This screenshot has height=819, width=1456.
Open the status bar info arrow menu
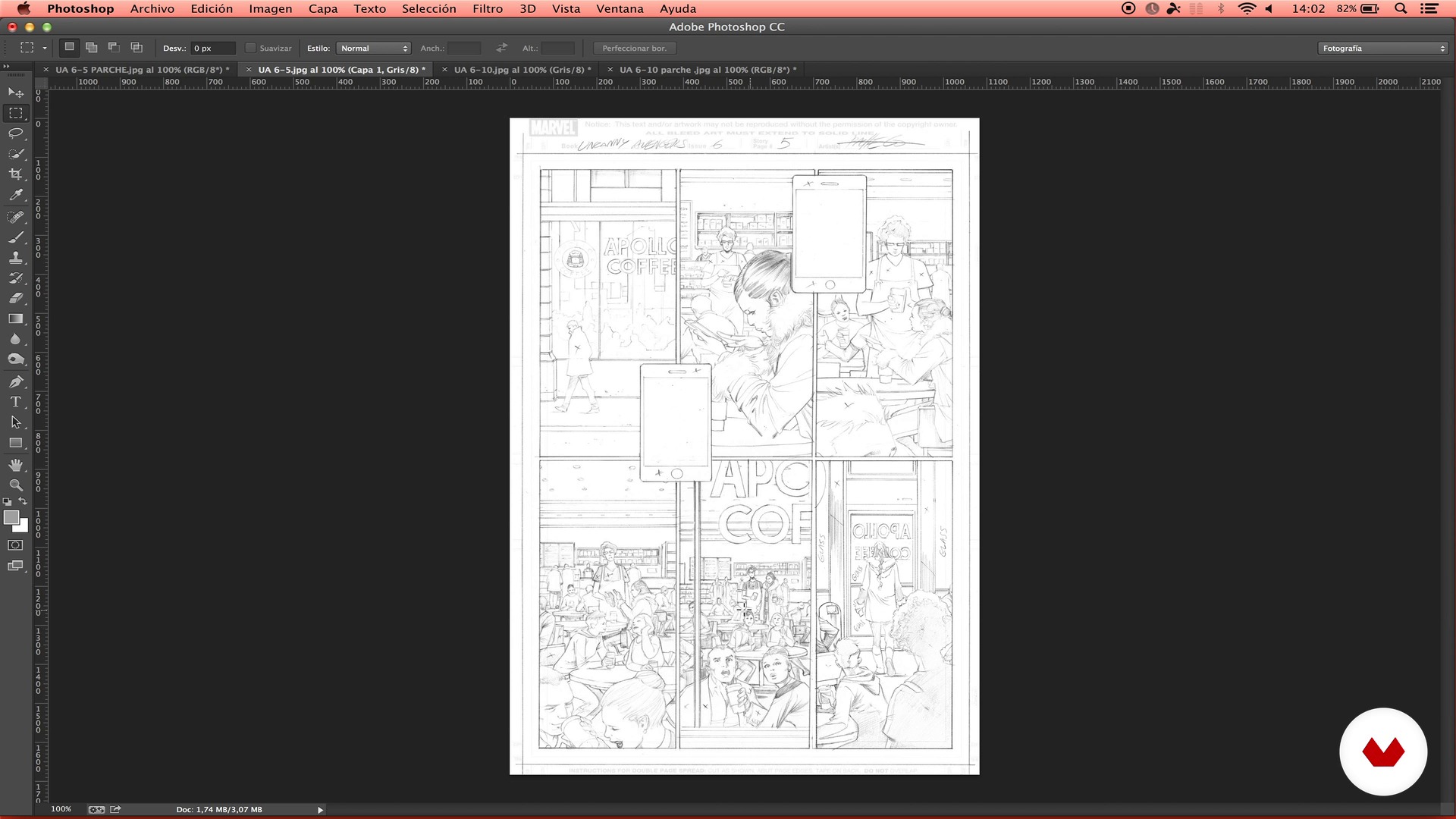pos(320,810)
